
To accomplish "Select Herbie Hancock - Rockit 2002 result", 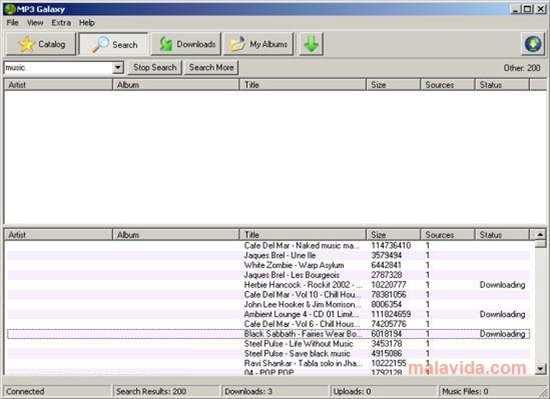I will point(269,285).
